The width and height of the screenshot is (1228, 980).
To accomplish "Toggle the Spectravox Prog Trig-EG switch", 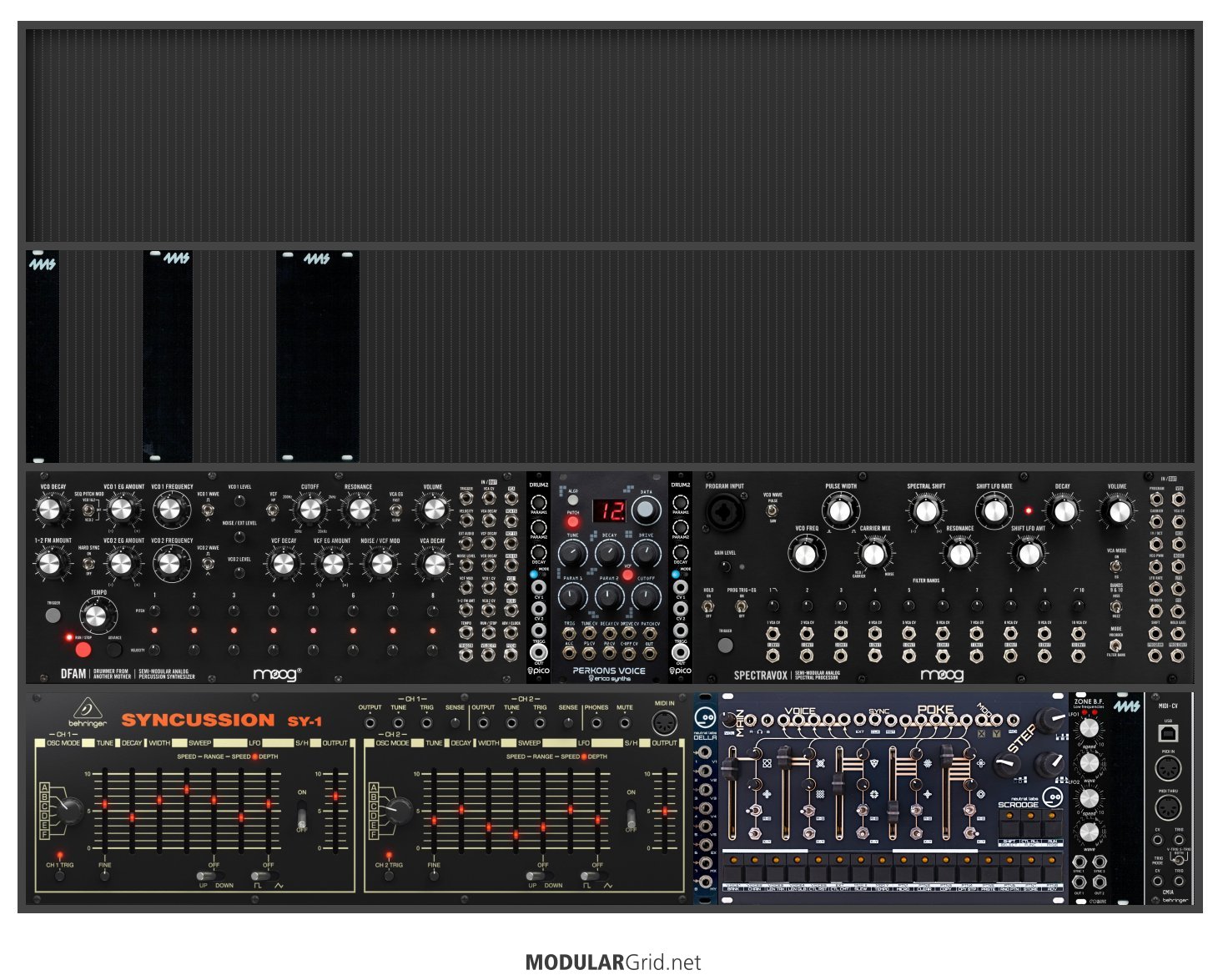I will point(742,607).
